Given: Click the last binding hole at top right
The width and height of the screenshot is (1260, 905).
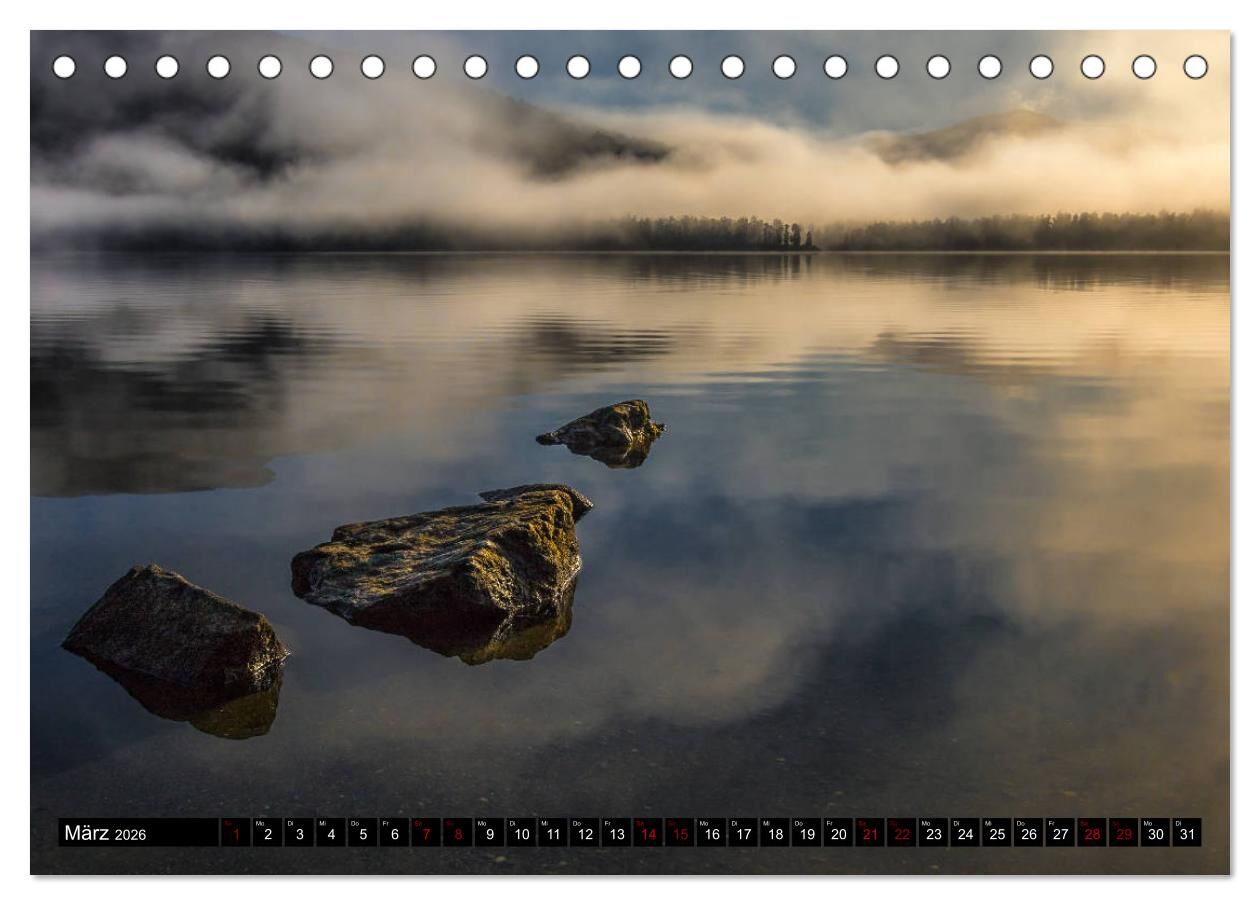Looking at the screenshot, I should [x=1195, y=67].
